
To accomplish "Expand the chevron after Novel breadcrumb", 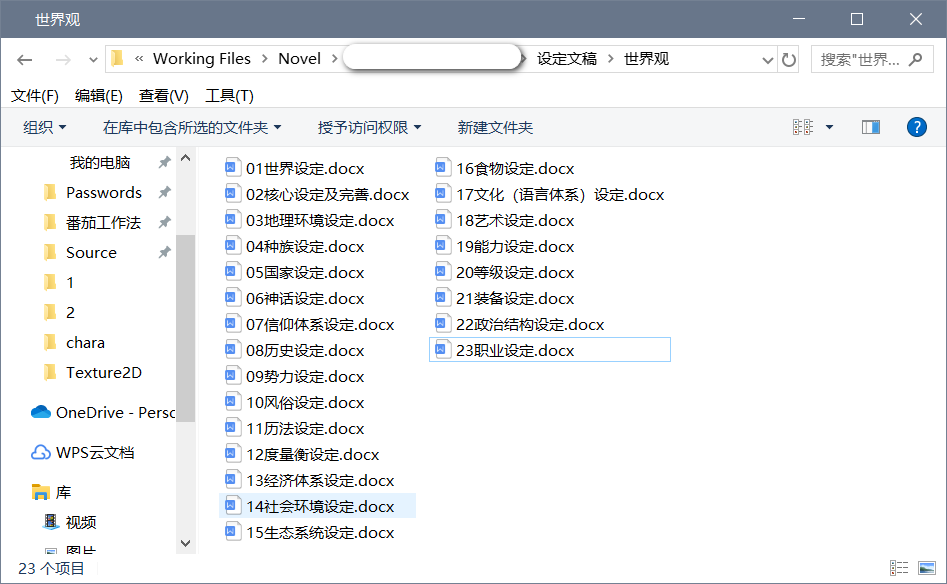I will pyautogui.click(x=334, y=59).
